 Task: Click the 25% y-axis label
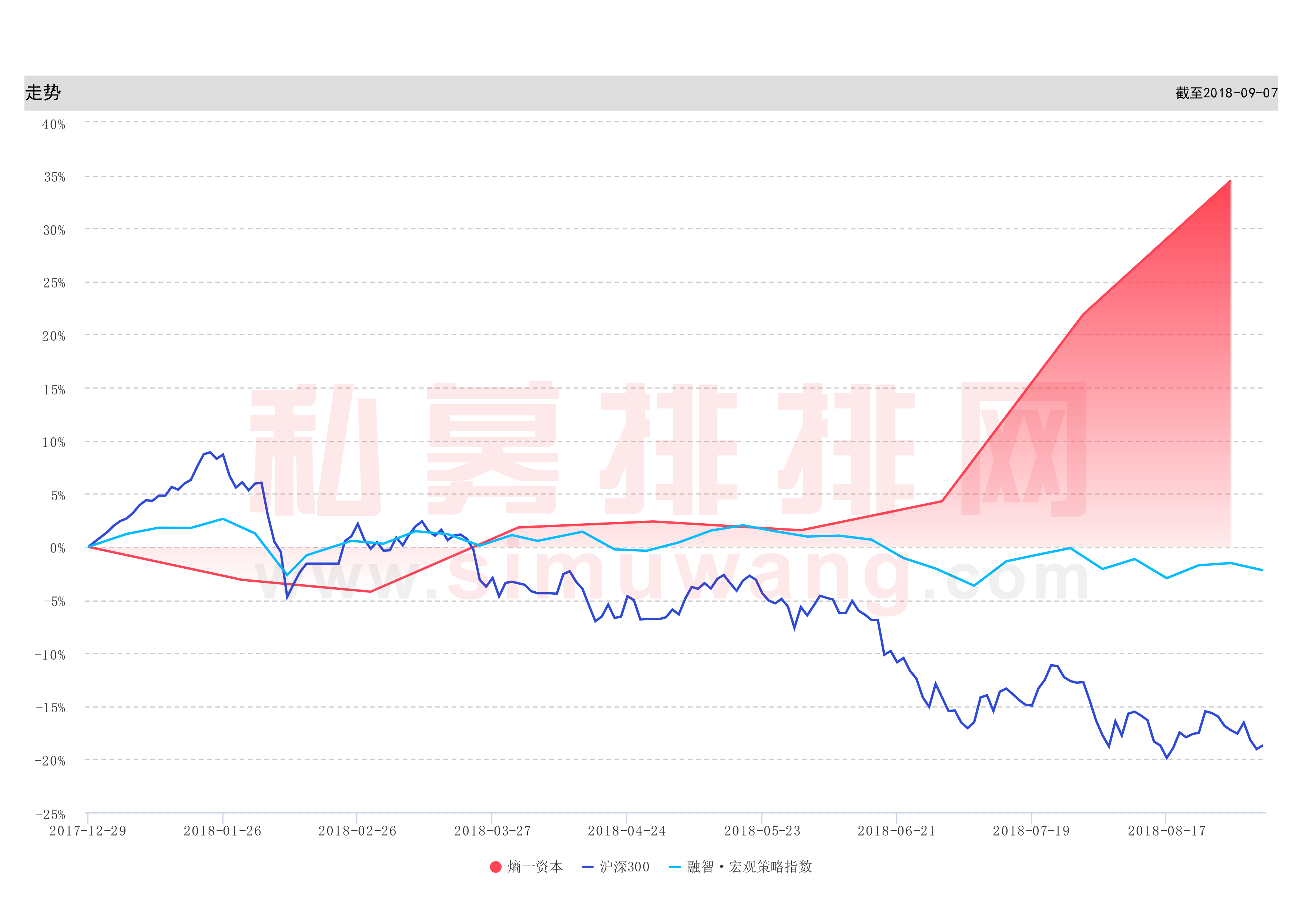[54, 283]
